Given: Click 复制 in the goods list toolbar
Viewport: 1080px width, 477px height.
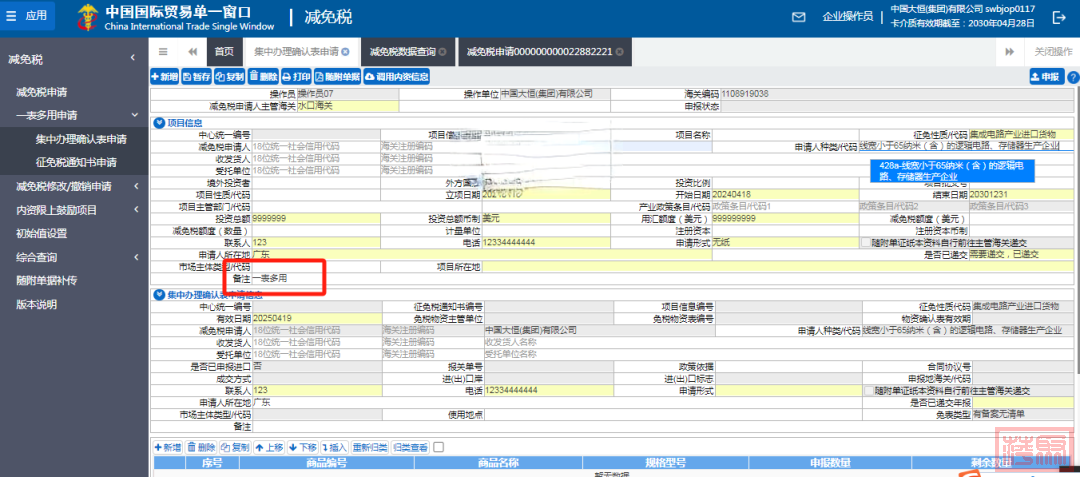Looking at the screenshot, I should pos(235,447).
